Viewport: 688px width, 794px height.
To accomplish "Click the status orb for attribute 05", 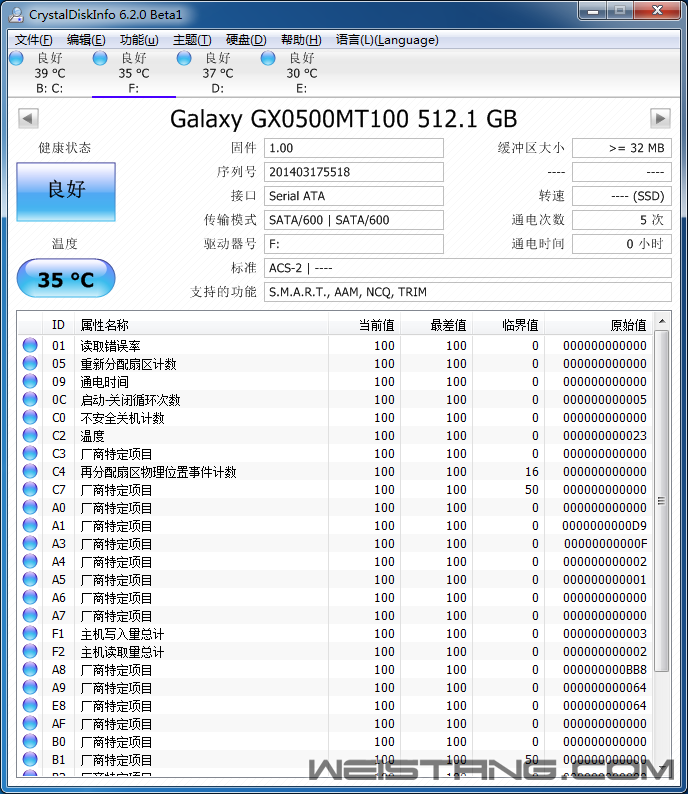I will coord(30,363).
